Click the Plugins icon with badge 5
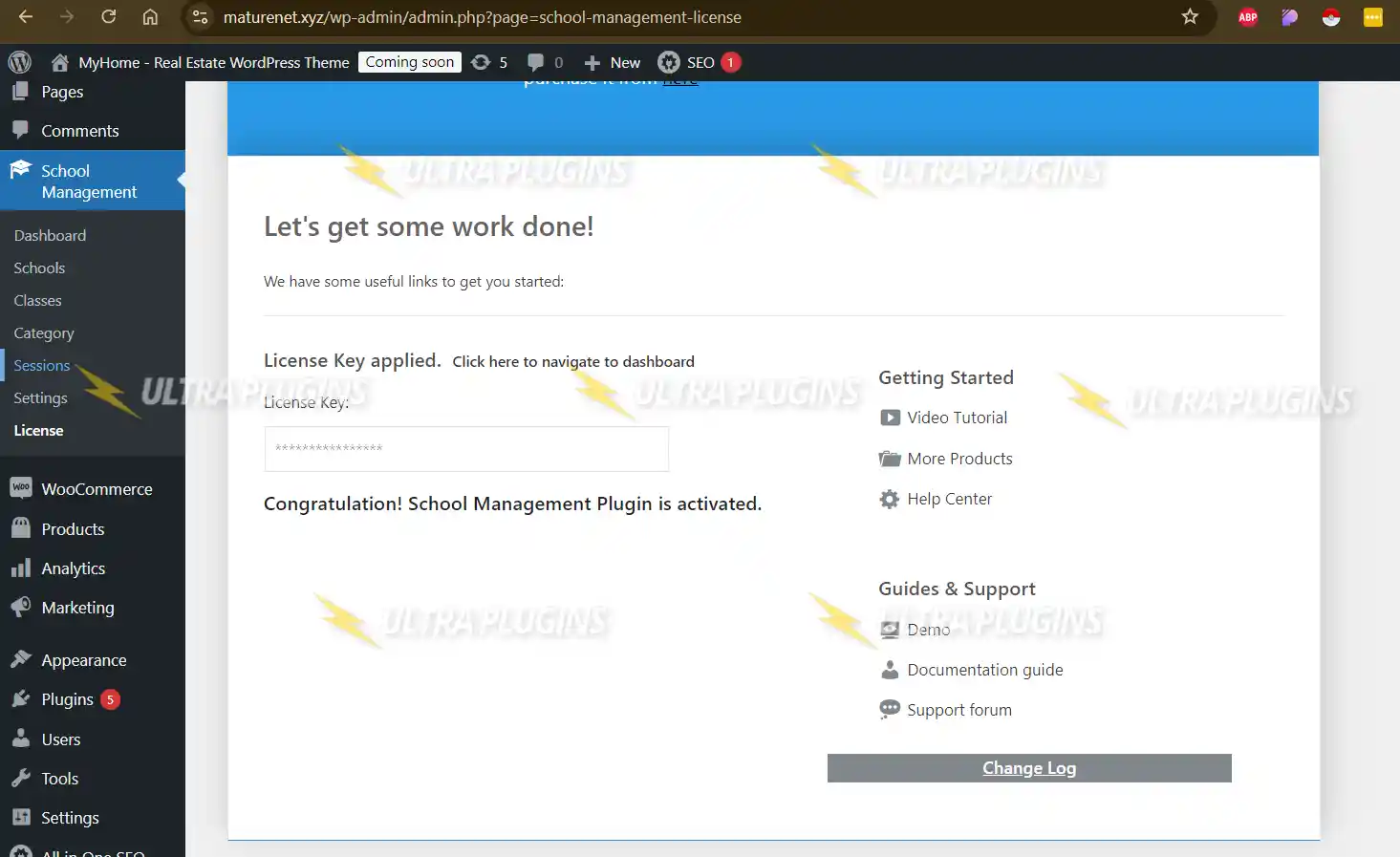Screen dimensions: 1400x857 tap(21, 698)
